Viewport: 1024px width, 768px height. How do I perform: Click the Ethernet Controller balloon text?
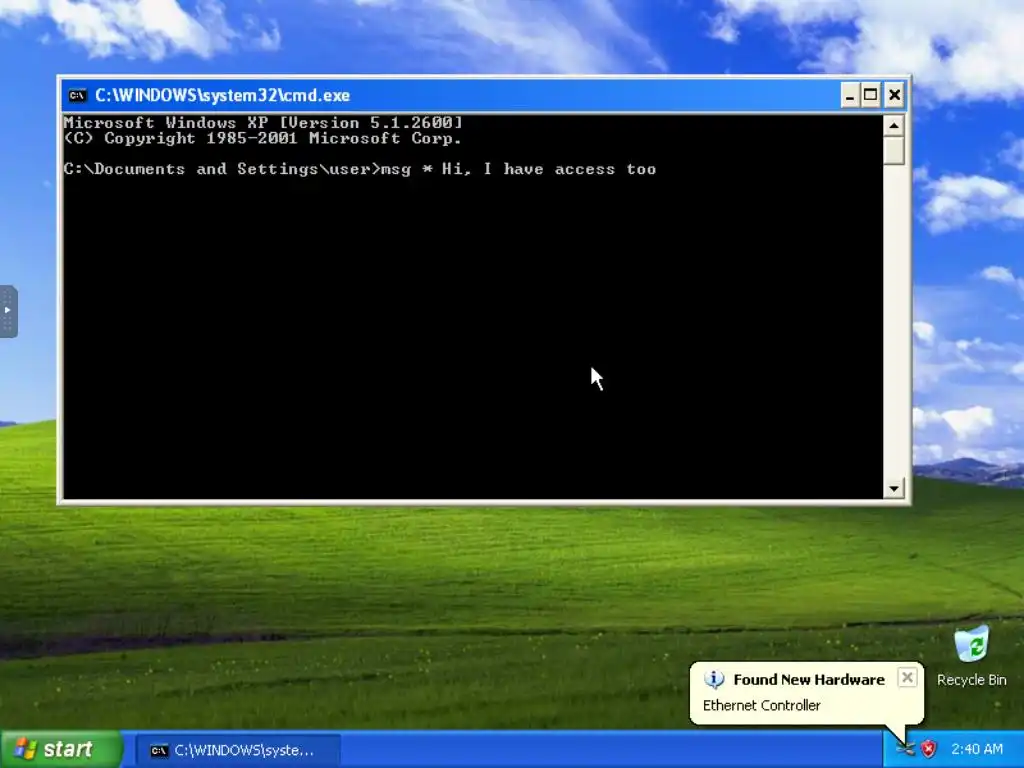coord(761,705)
